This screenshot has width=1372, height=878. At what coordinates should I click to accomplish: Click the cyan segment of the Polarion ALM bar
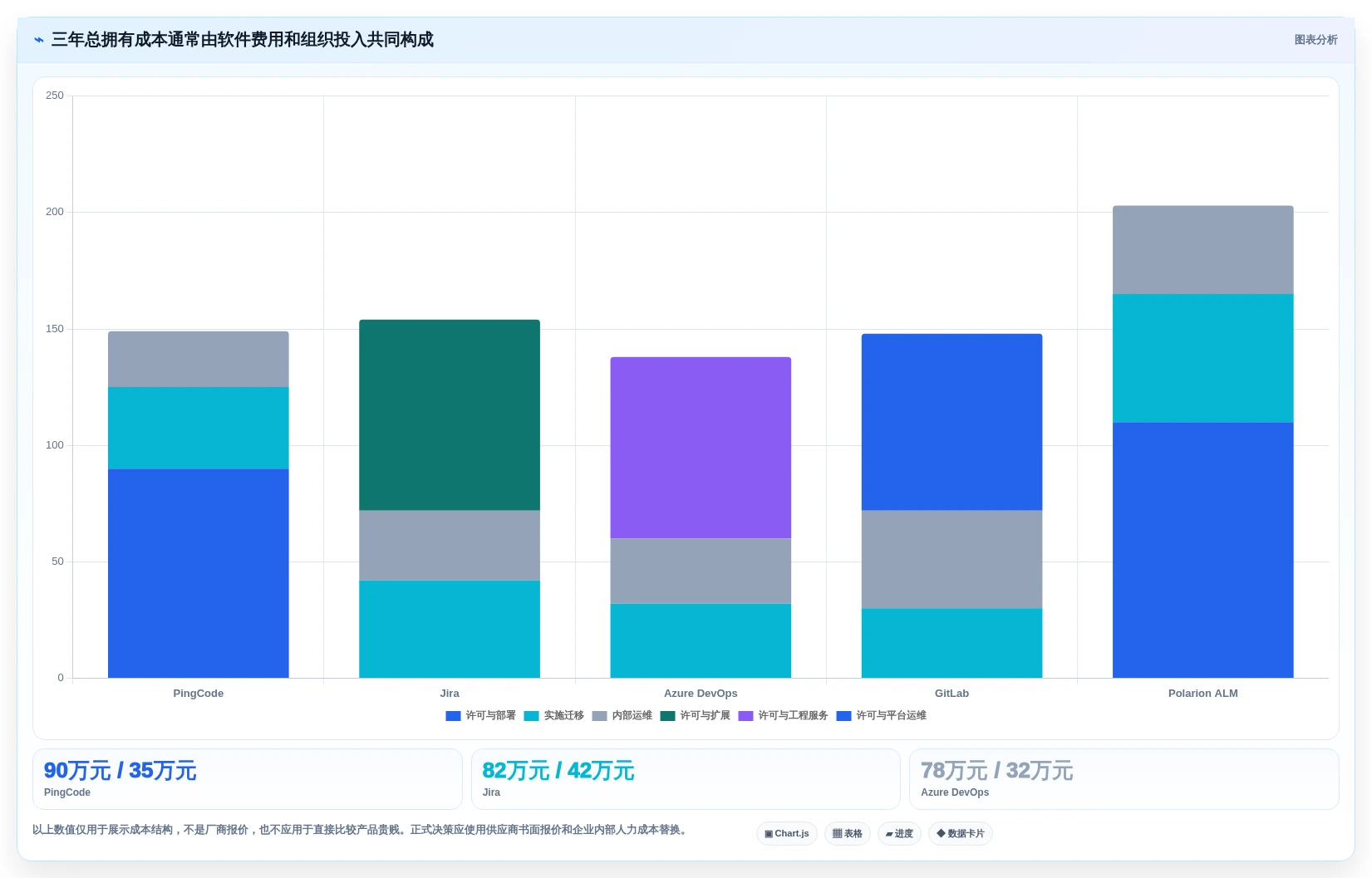pos(1203,358)
